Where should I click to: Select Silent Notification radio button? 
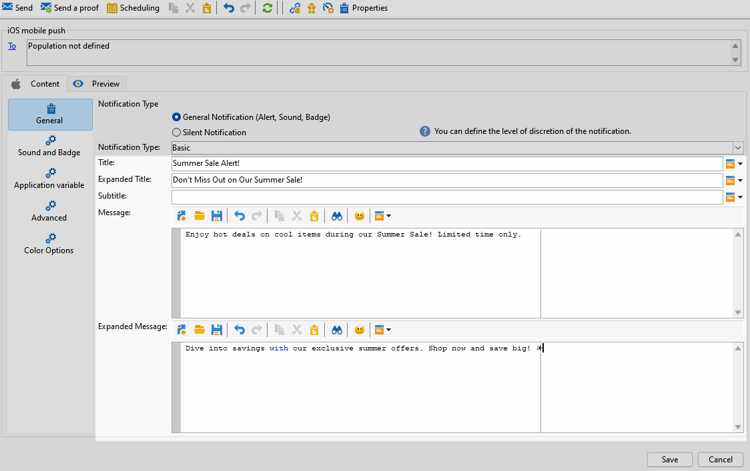pyautogui.click(x=176, y=132)
